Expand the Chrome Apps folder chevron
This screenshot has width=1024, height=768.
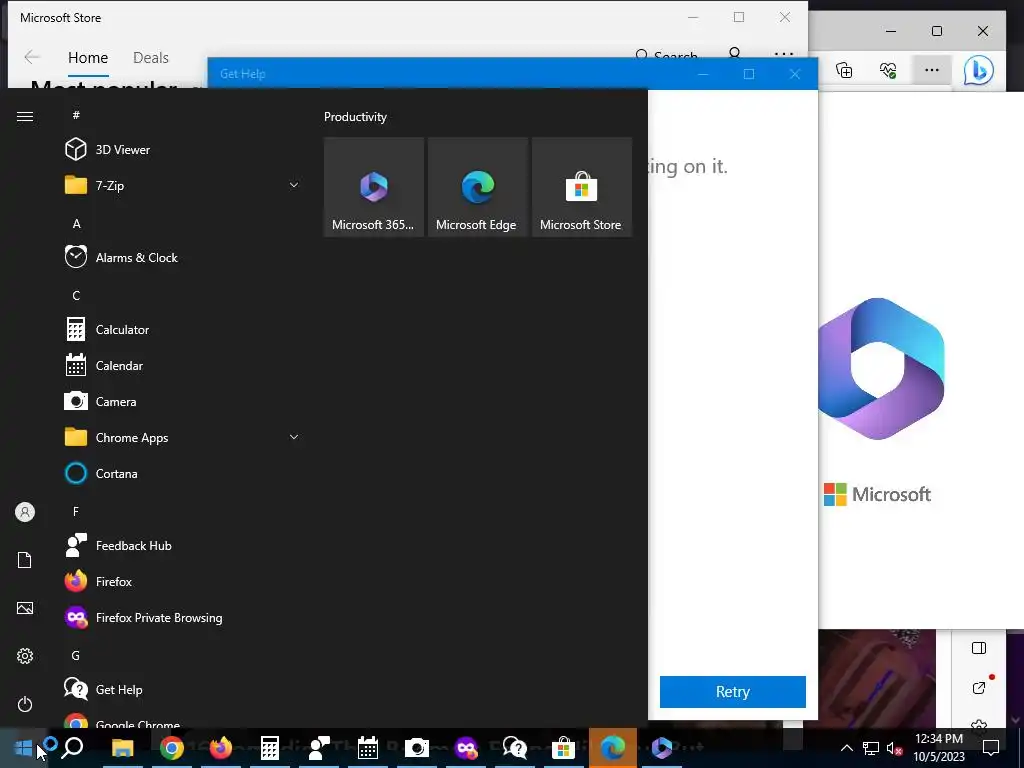tap(294, 438)
